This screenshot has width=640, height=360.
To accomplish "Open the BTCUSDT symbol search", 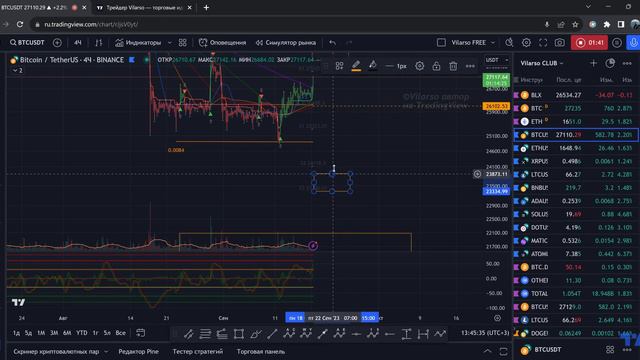I will click(27, 42).
